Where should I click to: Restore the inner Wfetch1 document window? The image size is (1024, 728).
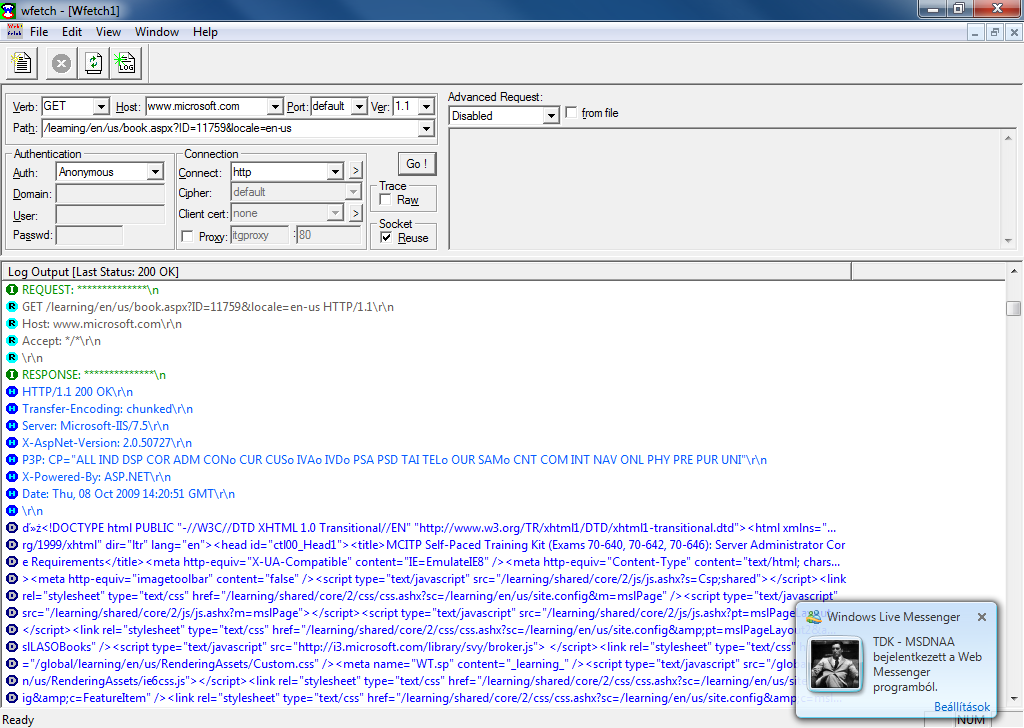tap(995, 32)
